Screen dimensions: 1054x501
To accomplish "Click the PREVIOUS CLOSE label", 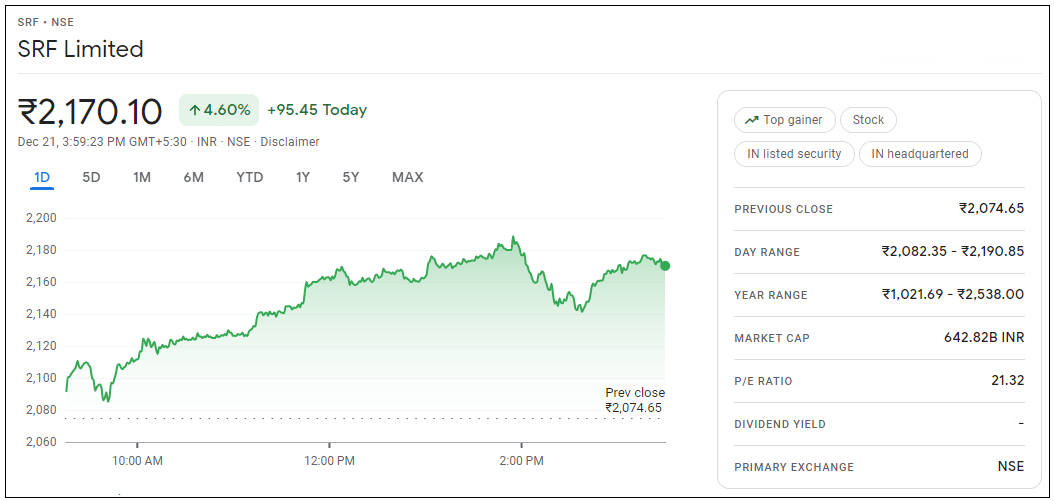I will pyautogui.click(x=783, y=209).
